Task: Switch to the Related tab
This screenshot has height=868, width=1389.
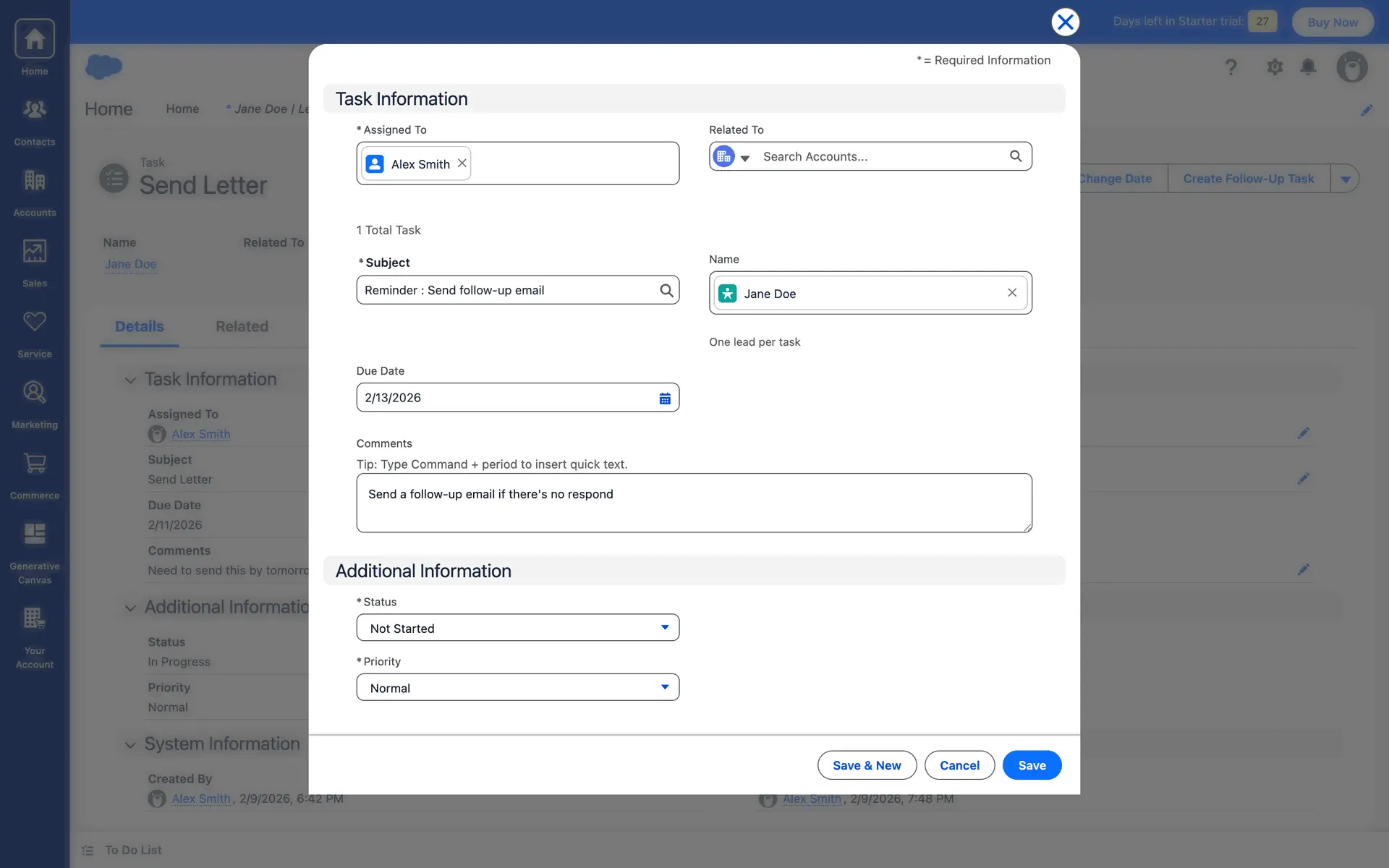Action: 242,327
